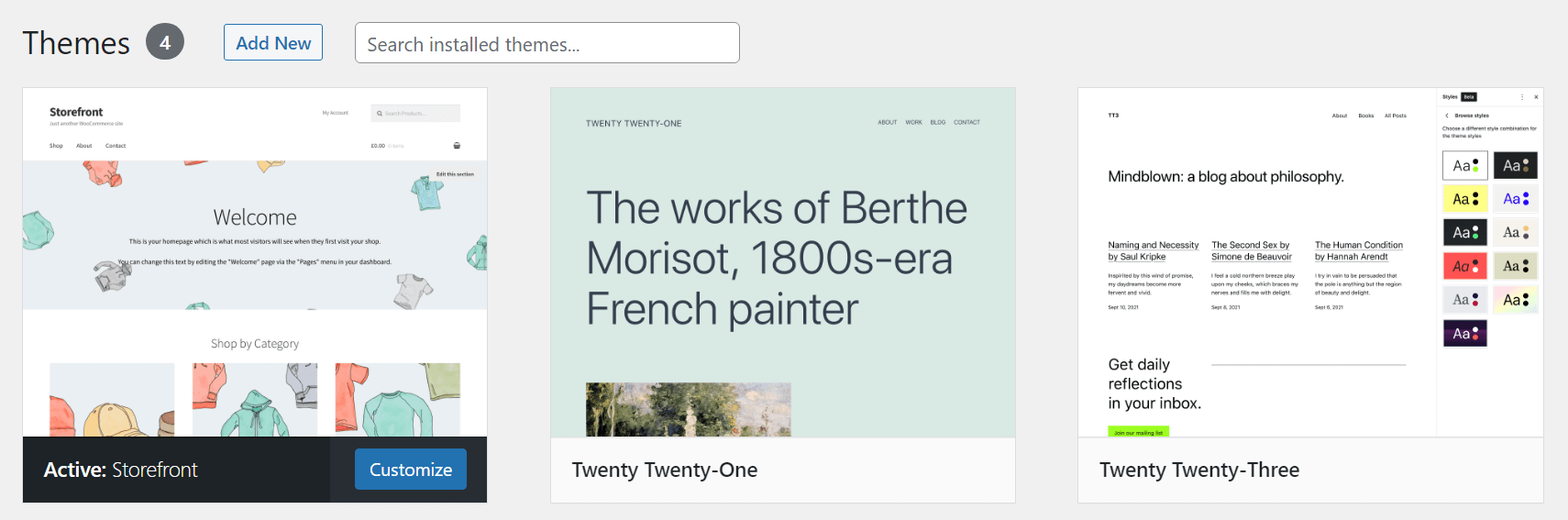Click the teal polo shirt illustration
The width and height of the screenshot is (1568, 520).
point(426,191)
